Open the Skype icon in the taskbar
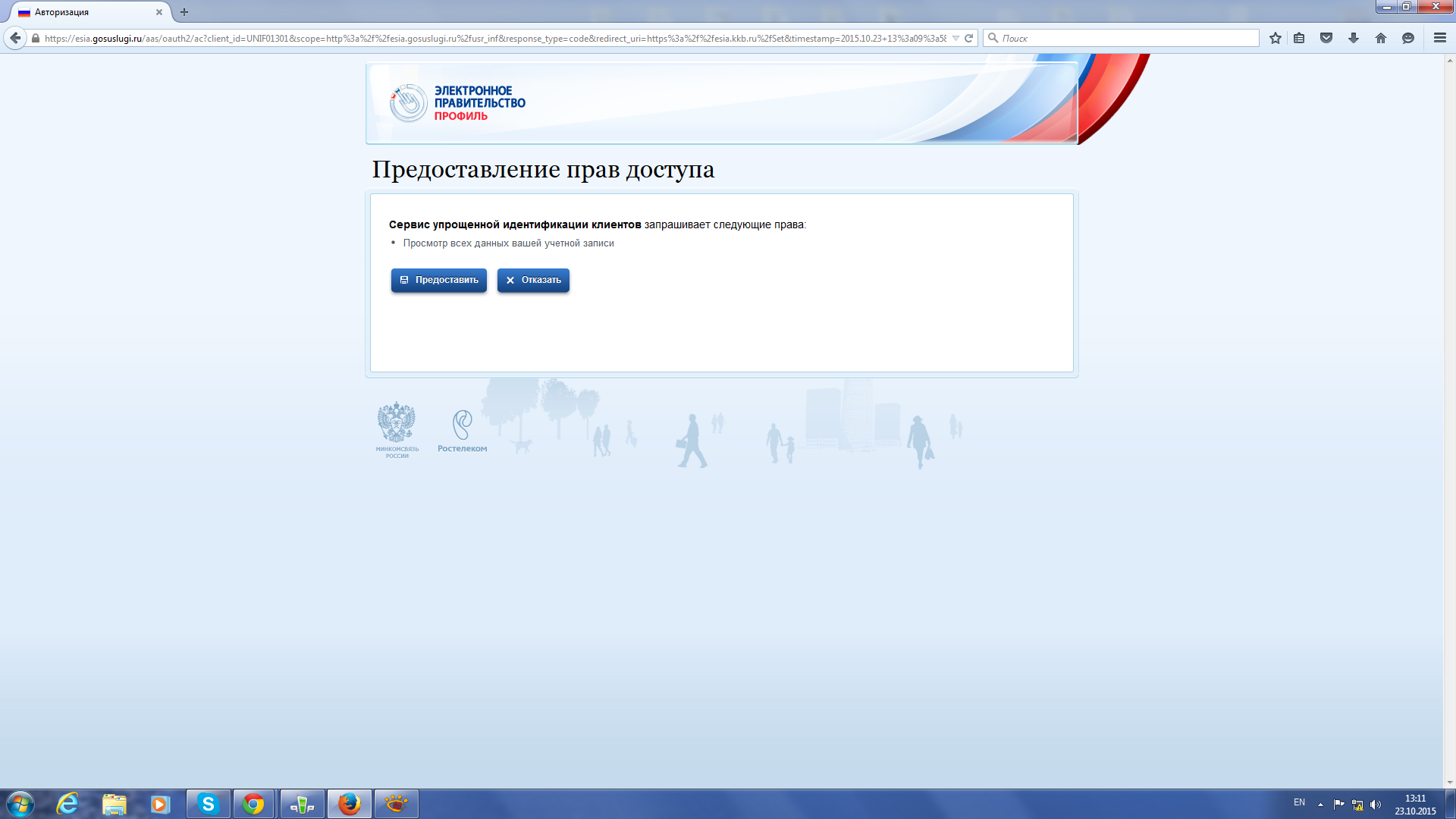 pos(208,804)
